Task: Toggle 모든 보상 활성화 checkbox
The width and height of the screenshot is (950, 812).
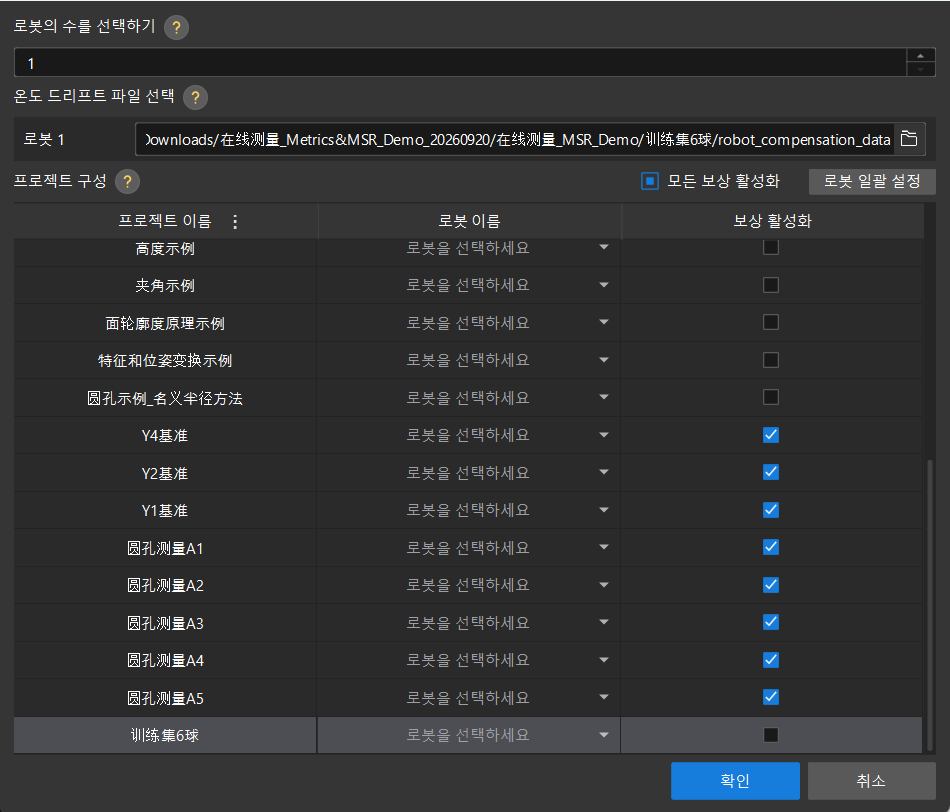Action: click(649, 181)
